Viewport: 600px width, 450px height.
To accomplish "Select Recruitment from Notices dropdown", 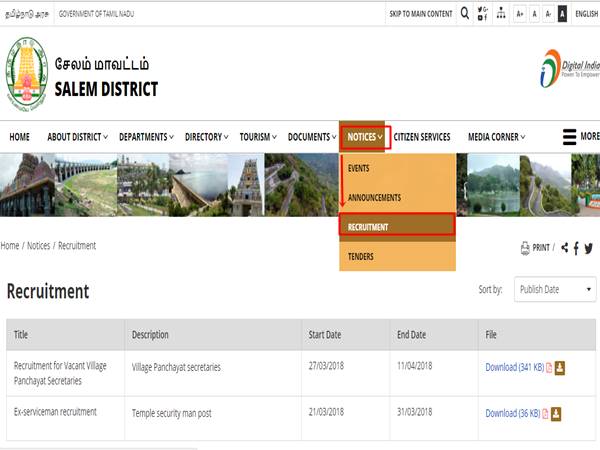I will tap(397, 227).
